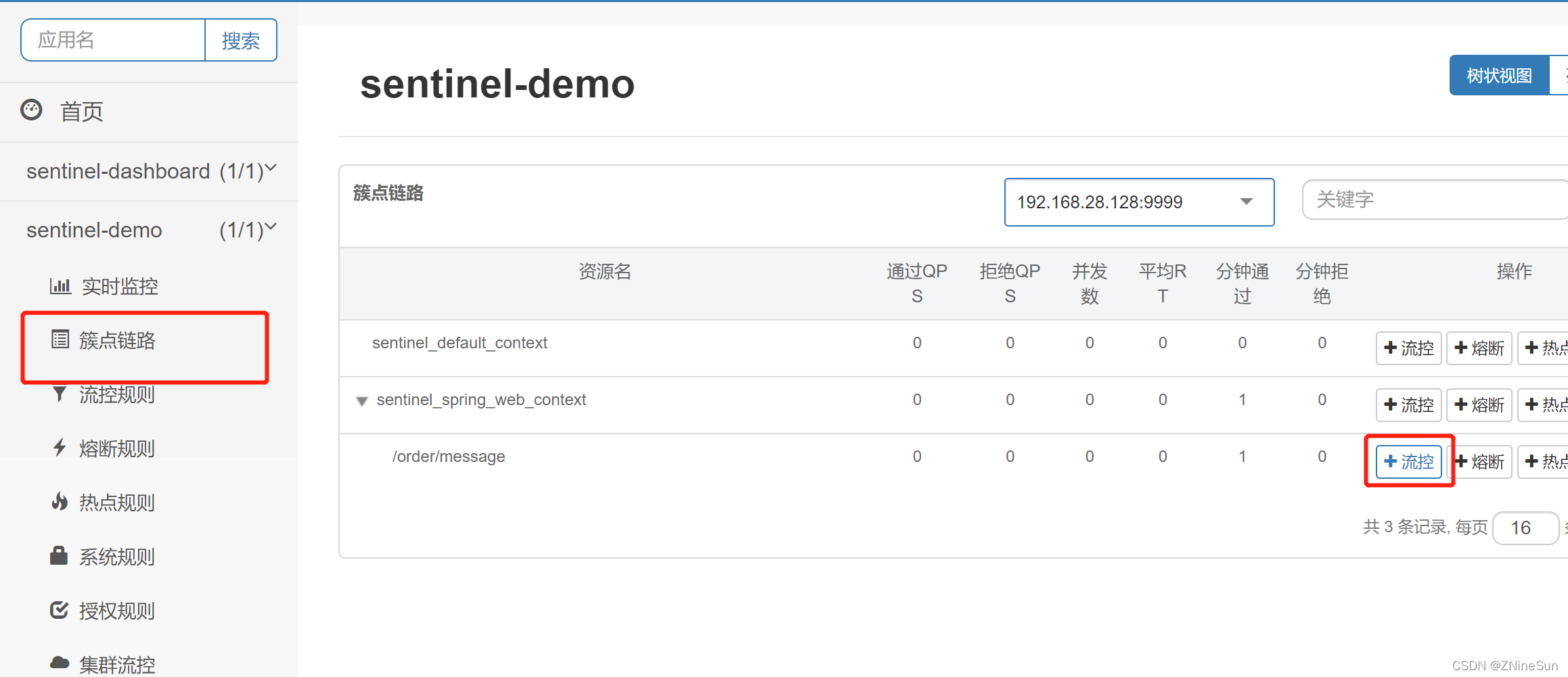Image resolution: width=1568 pixels, height=677 pixels.
Task: Click the funnel icon for 流控规则
Action: coord(60,393)
